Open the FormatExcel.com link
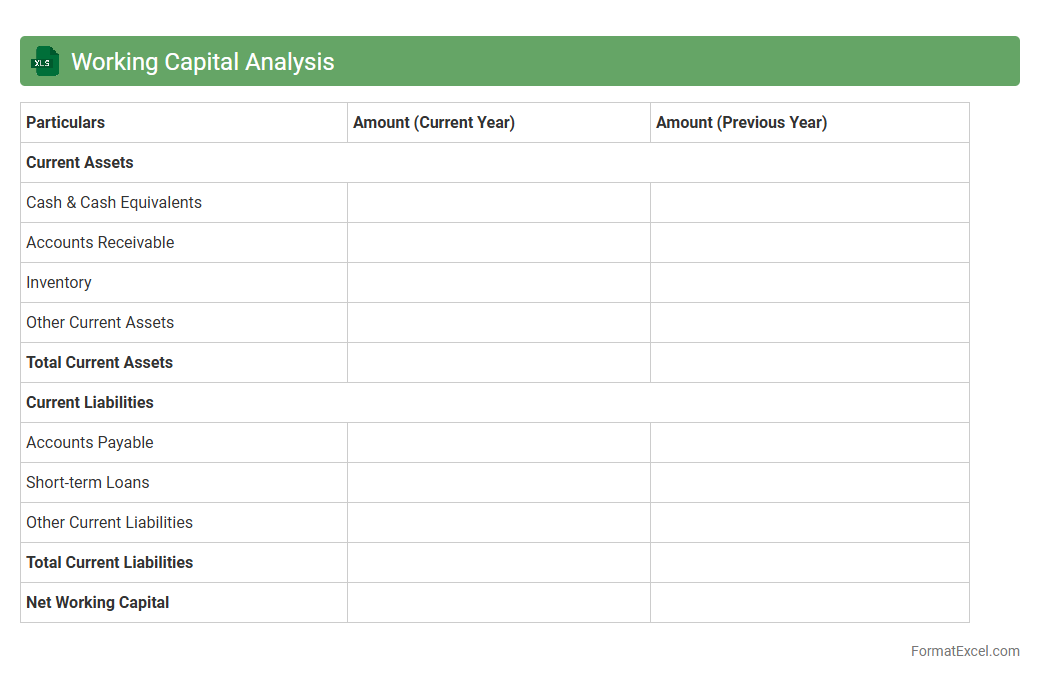This screenshot has width=1040, height=680. [964, 651]
